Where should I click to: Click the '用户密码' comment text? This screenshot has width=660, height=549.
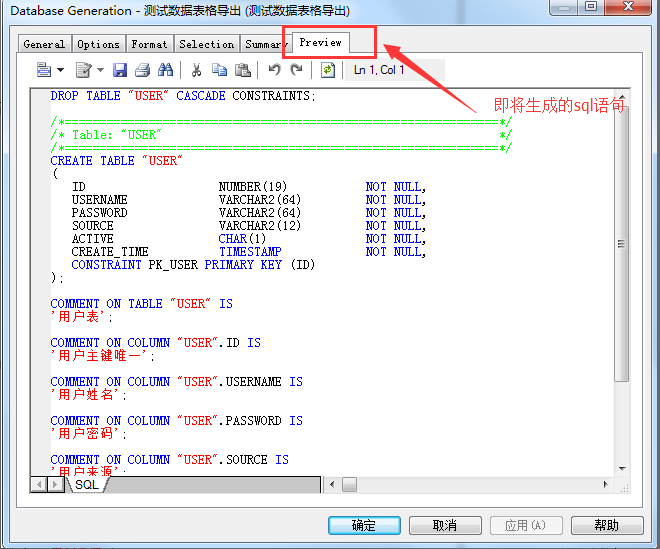point(88,434)
